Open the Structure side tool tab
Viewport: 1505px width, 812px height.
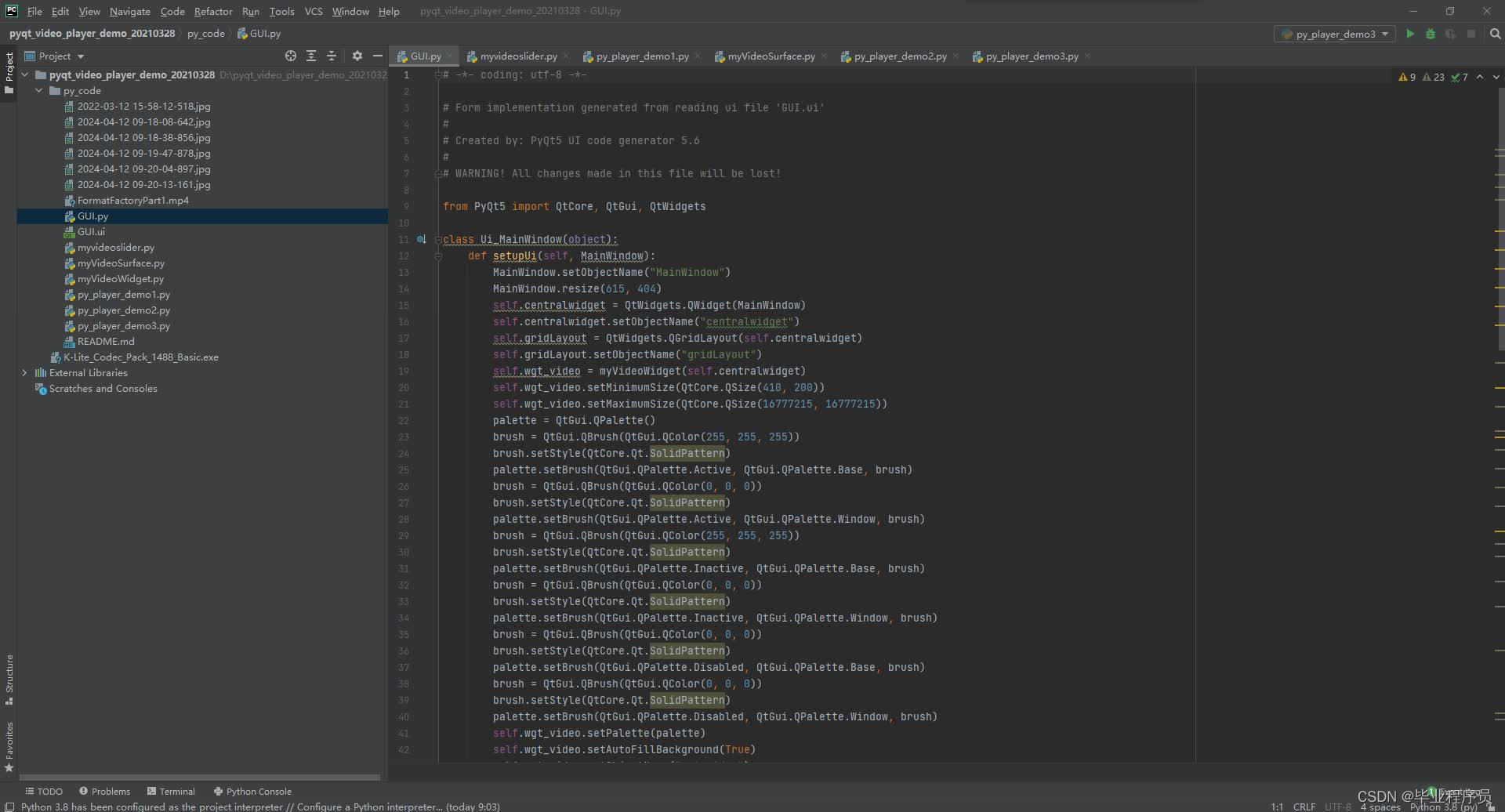(9, 680)
